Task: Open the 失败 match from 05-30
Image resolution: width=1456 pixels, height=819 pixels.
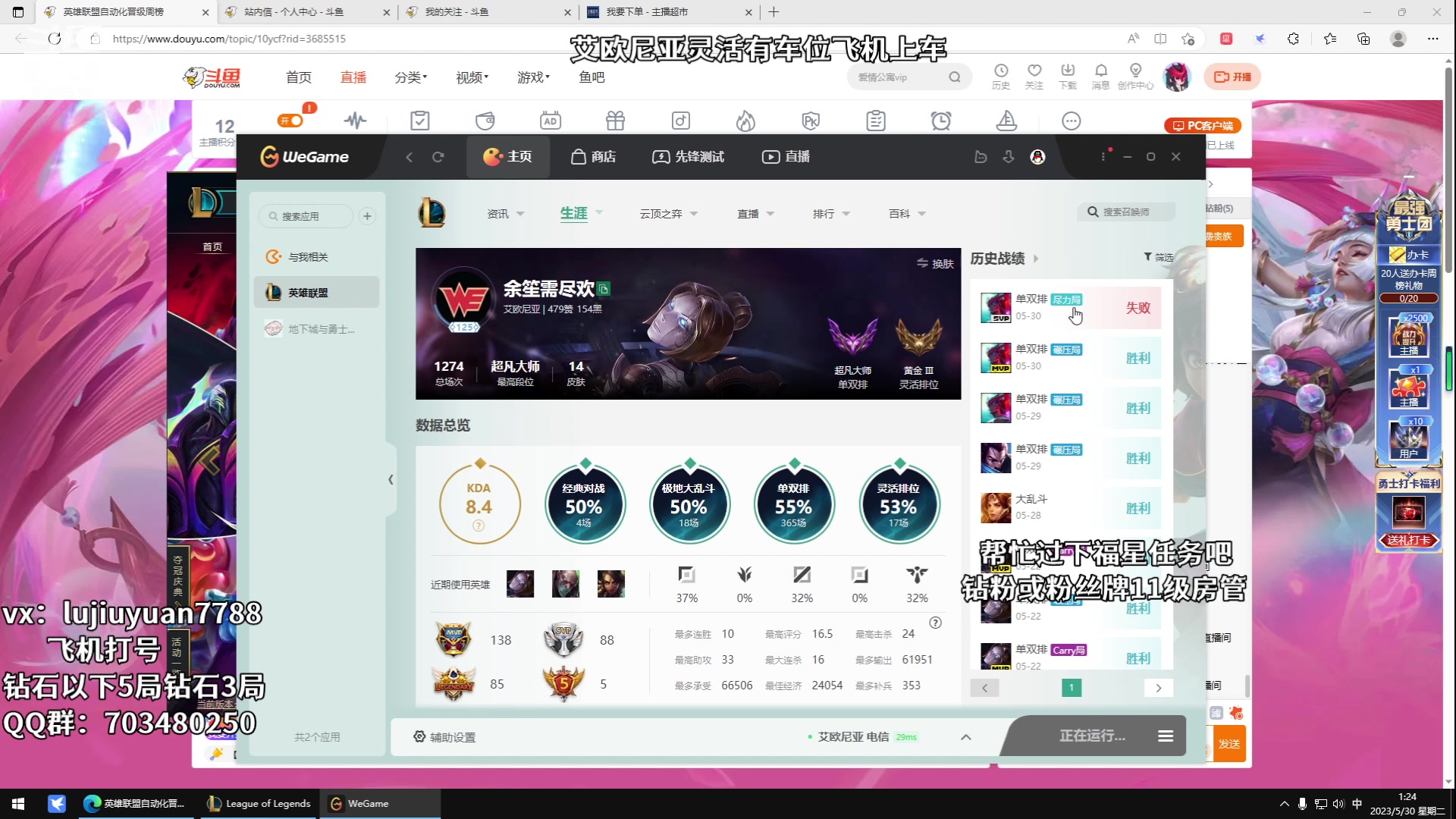Action: [x=1070, y=307]
